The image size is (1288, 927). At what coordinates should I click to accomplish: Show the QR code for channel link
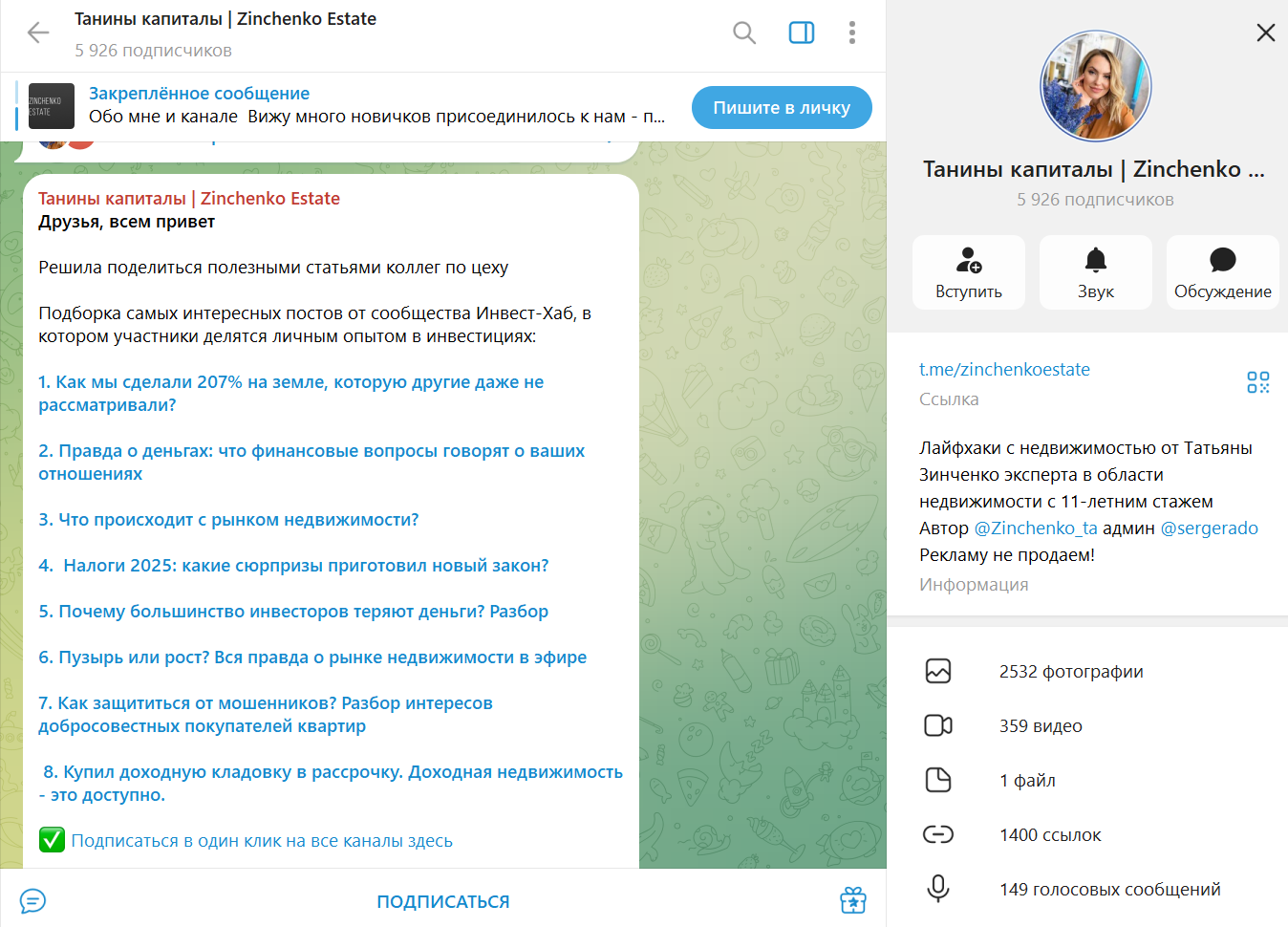(x=1258, y=382)
